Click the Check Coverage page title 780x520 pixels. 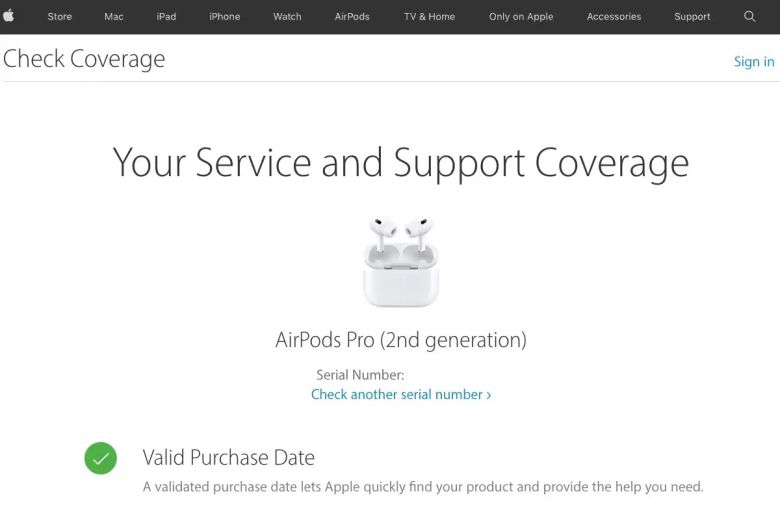[x=84, y=59]
